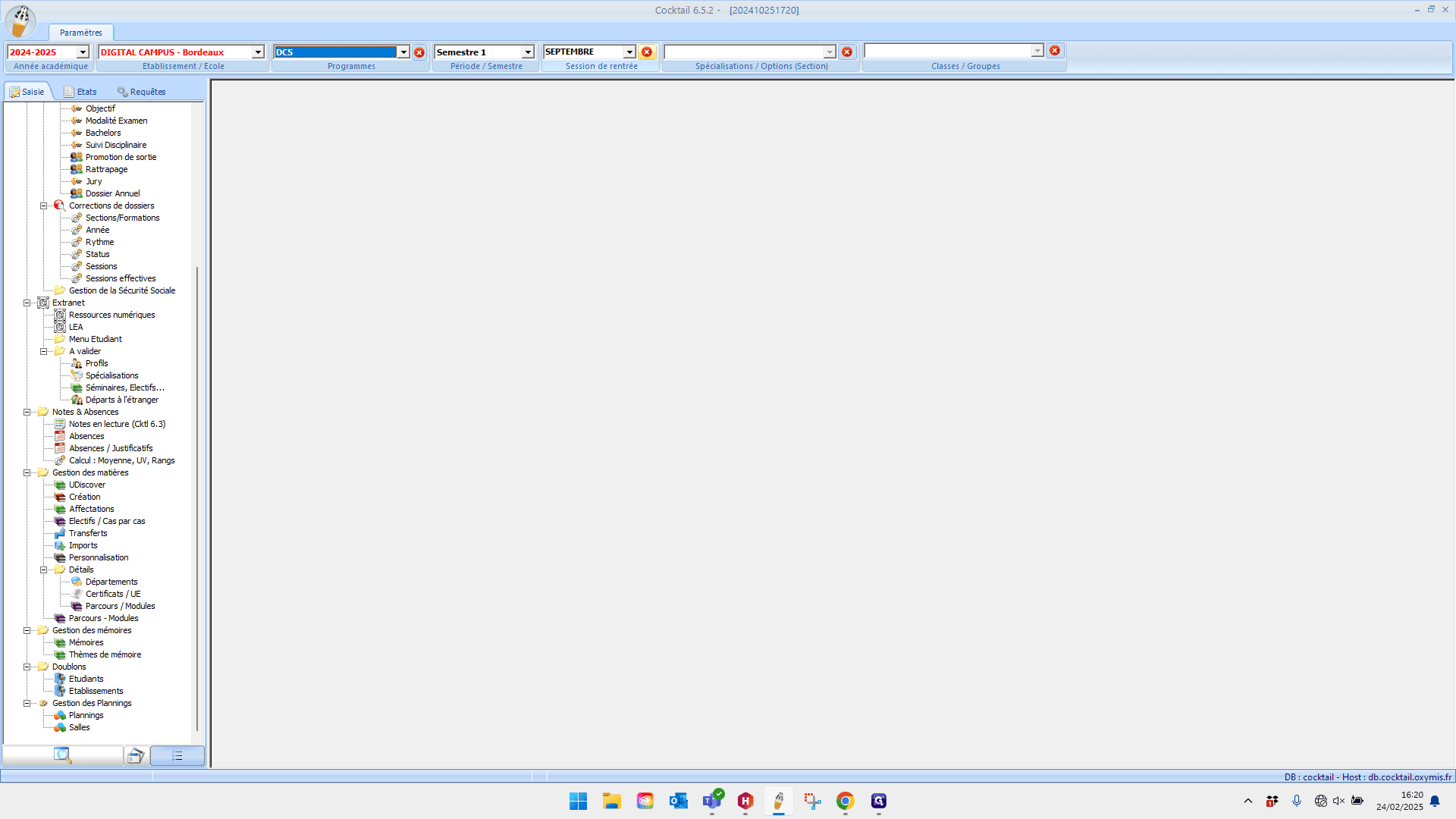Open the Période / Semestre dropdown
Viewport: 1456px width, 819px height.
coord(528,52)
